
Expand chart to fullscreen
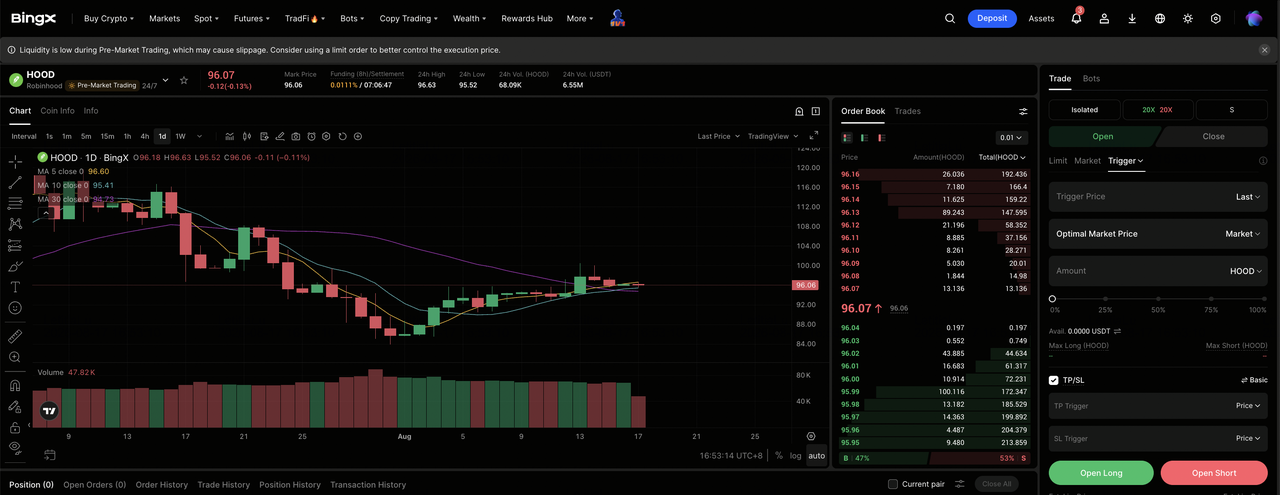[x=816, y=136]
